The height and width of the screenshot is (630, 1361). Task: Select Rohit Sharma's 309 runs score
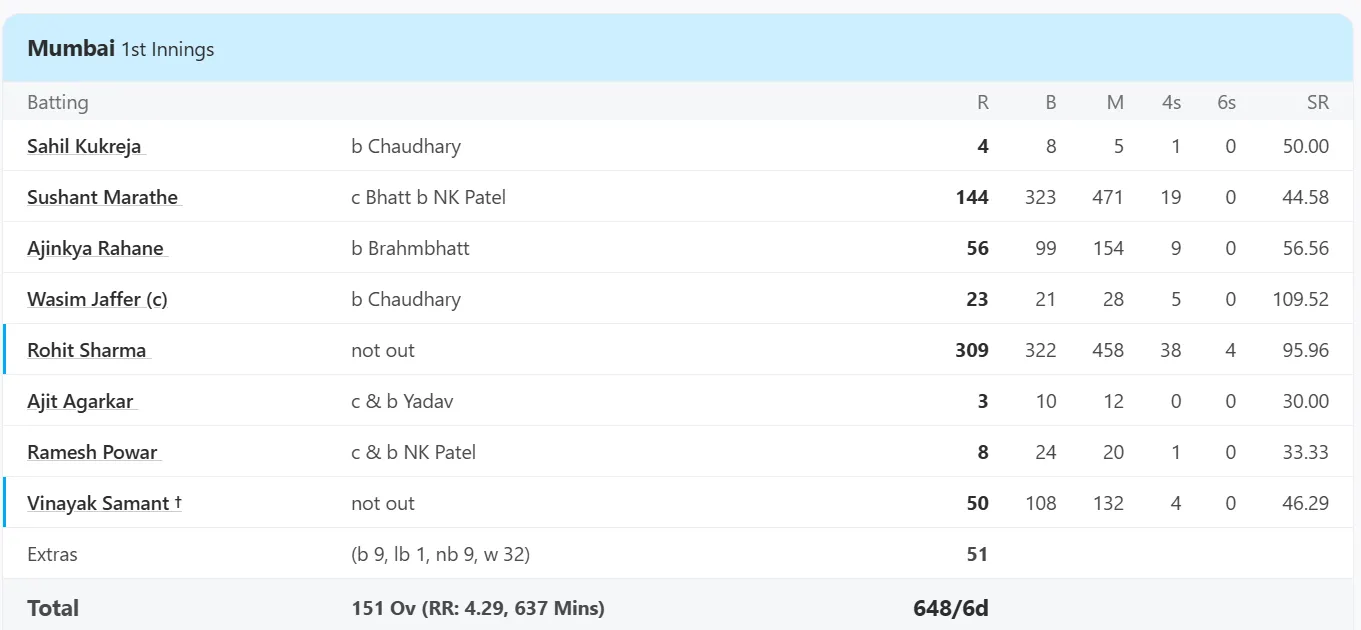(972, 350)
